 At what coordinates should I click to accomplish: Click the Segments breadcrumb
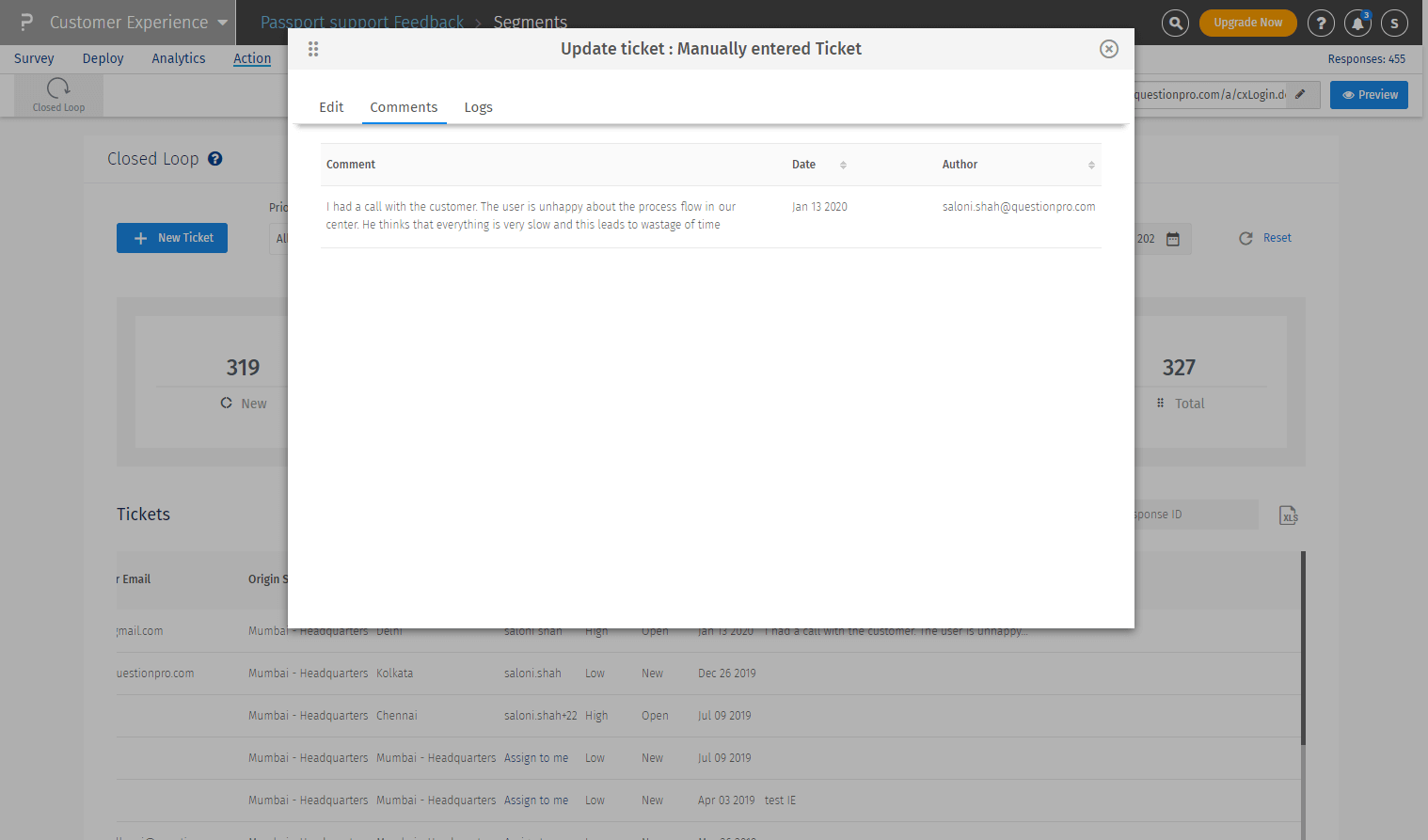tap(531, 22)
